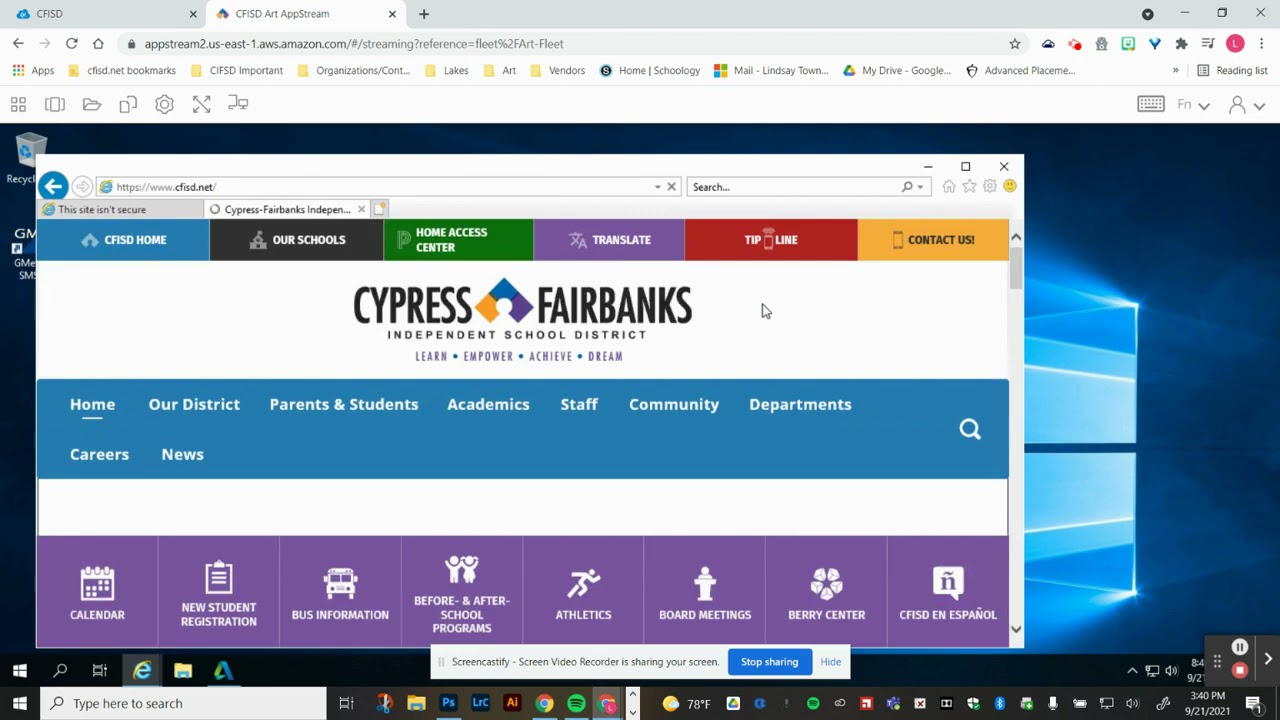Click the Internet Explorer Search box
Image resolution: width=1280 pixels, height=720 pixels.
795,187
